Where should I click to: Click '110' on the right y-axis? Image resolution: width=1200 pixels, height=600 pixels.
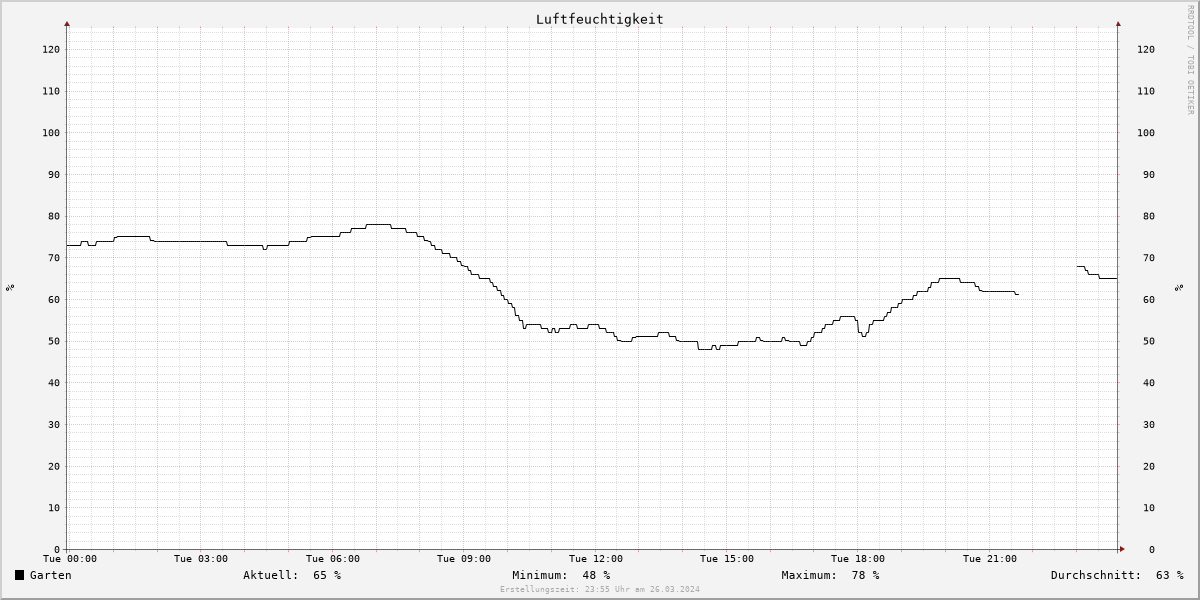(x=1146, y=91)
